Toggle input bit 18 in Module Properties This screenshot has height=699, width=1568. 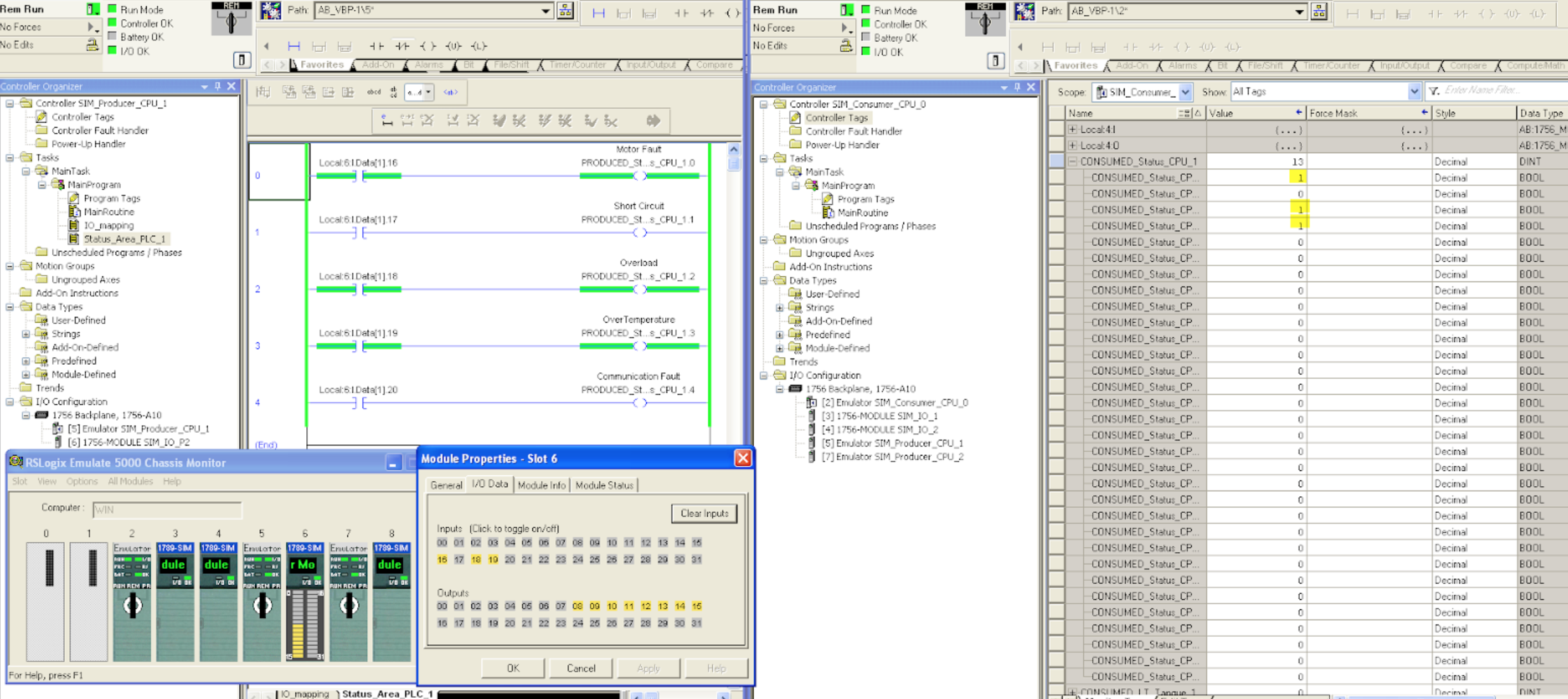[x=476, y=559]
